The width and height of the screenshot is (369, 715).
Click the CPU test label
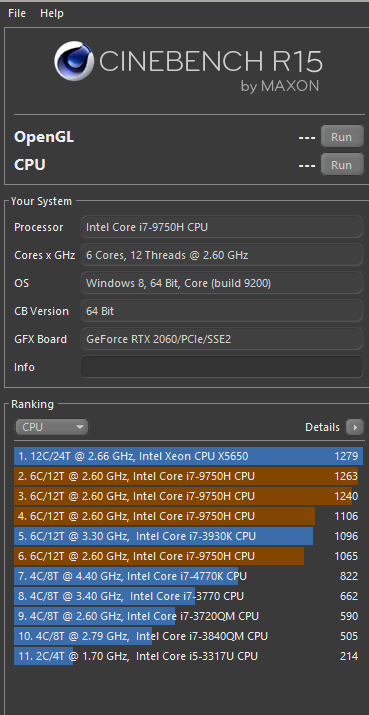(x=30, y=165)
